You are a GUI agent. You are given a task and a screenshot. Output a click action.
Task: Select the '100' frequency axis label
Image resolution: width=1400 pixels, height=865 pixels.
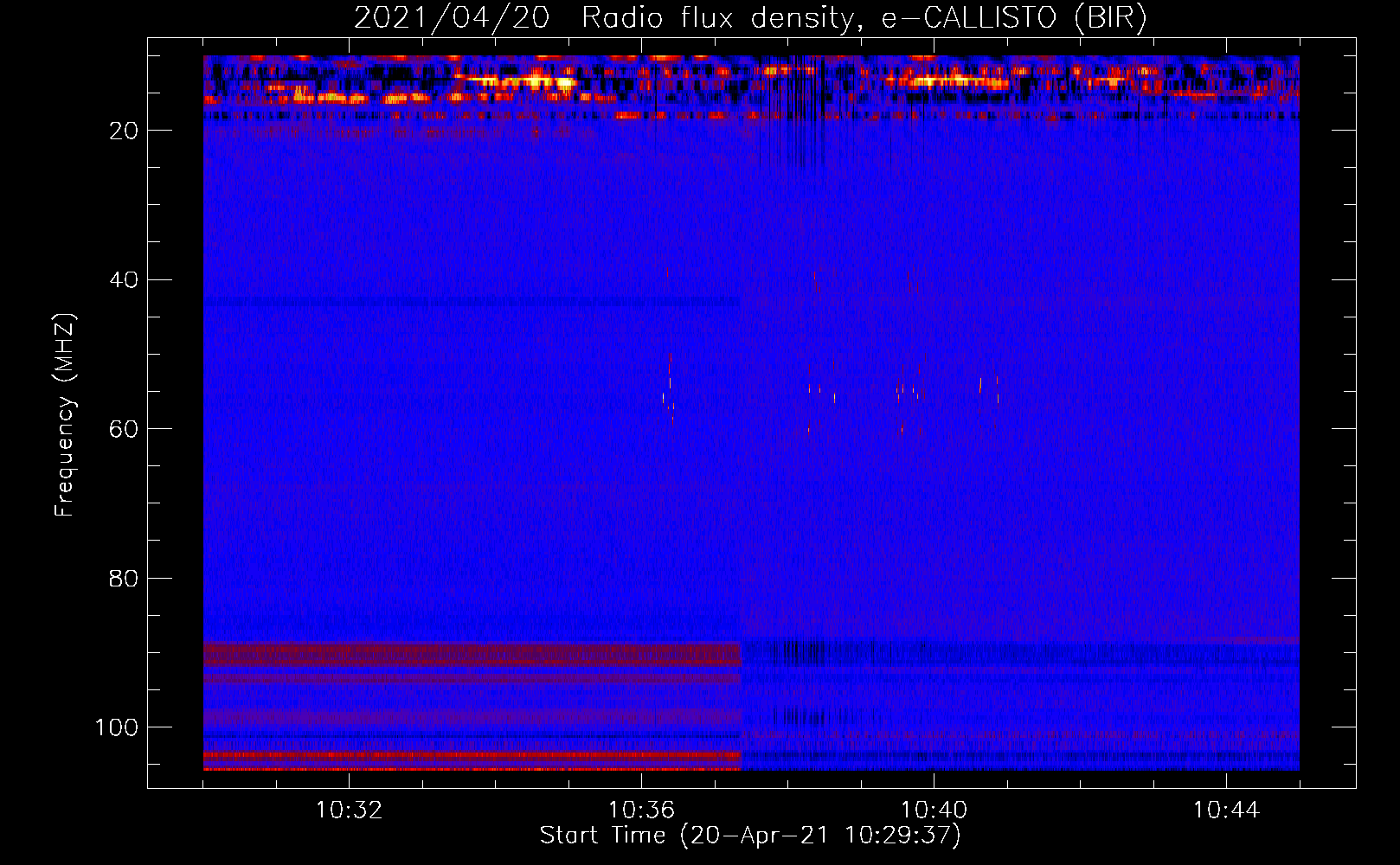(117, 727)
